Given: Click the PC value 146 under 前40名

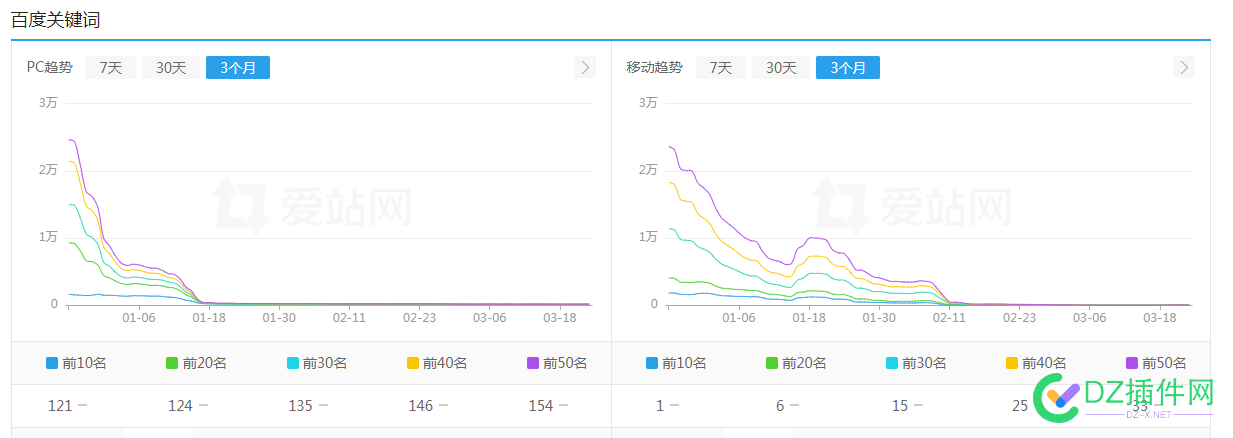Looking at the screenshot, I should tap(421, 405).
